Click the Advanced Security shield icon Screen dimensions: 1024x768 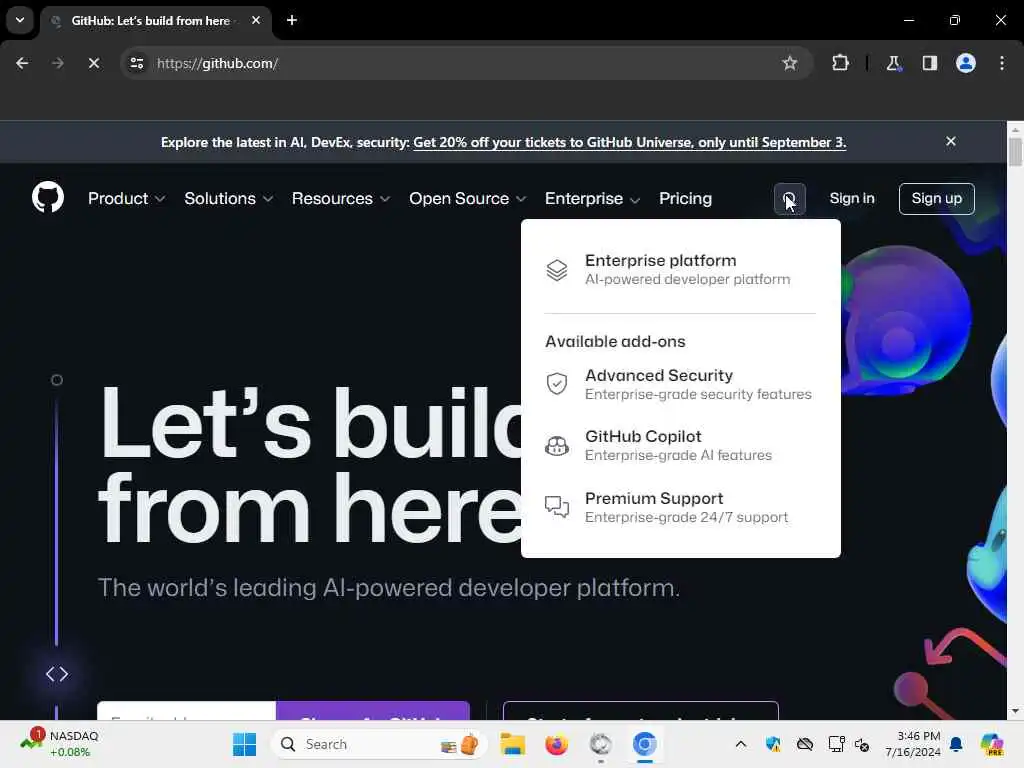(x=556, y=384)
